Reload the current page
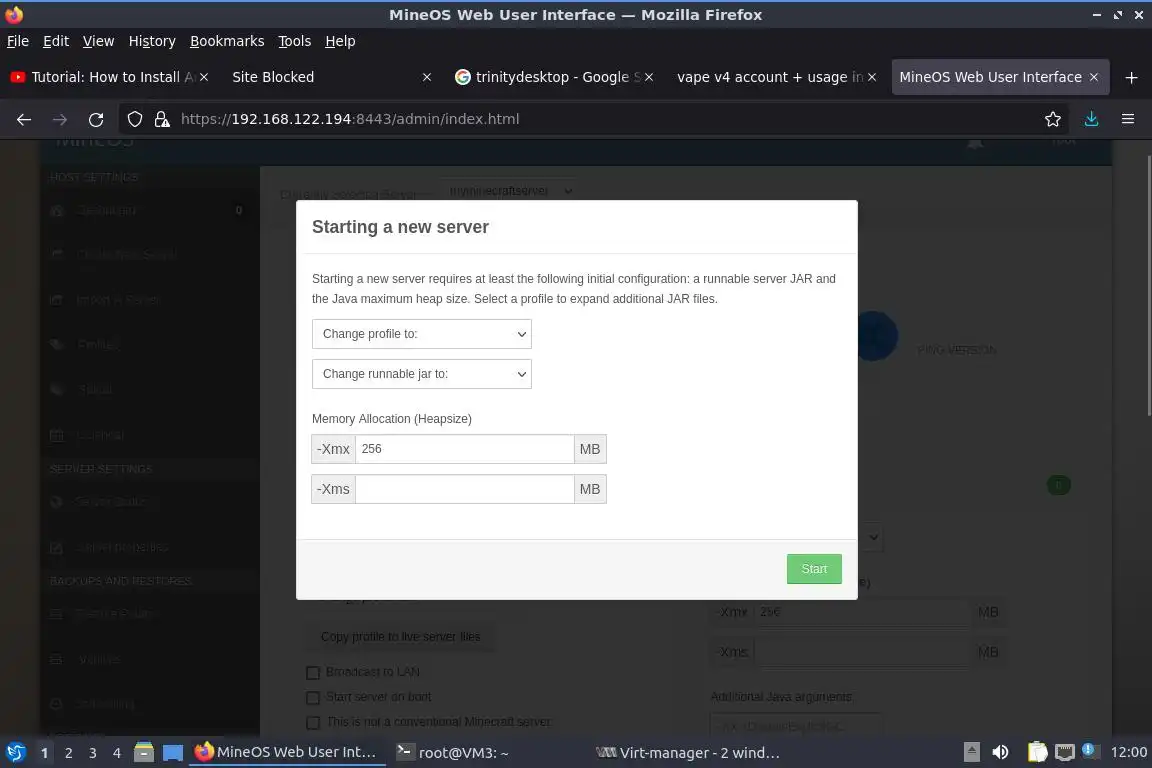 pos(96,119)
